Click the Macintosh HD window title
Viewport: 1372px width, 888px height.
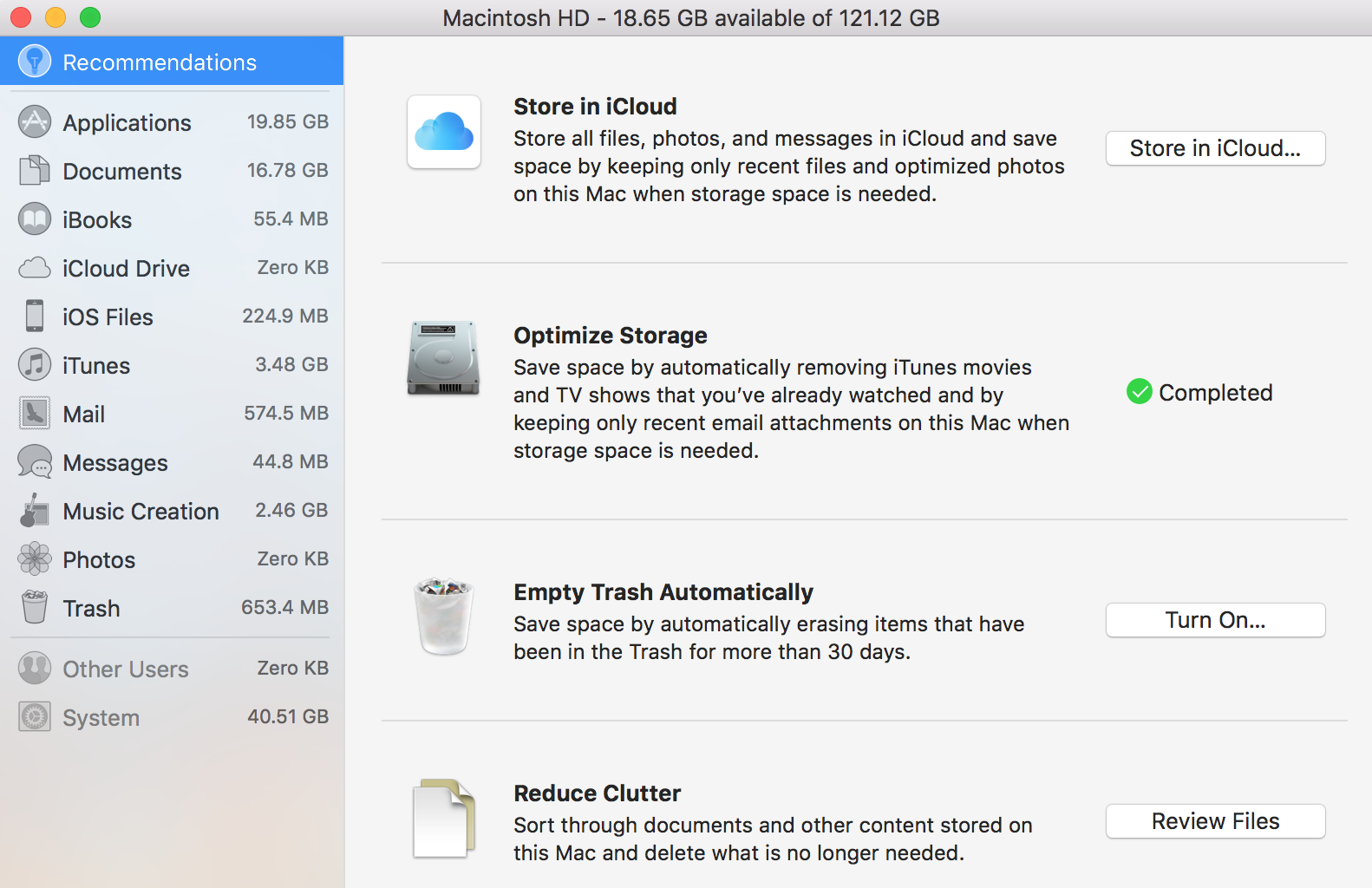[x=691, y=17]
